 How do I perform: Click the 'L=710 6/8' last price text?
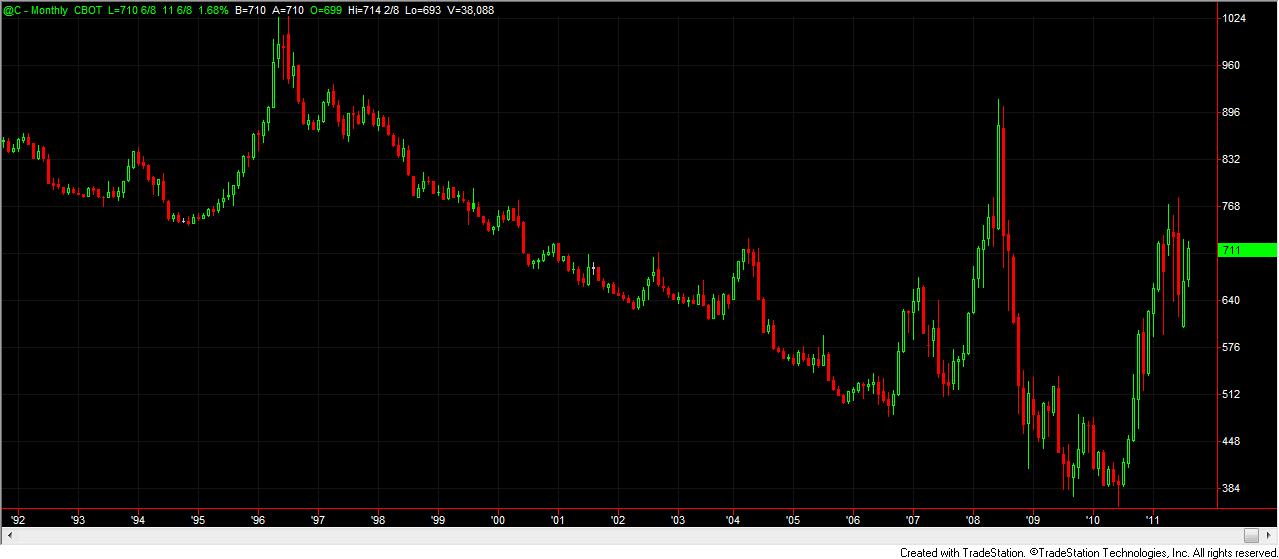click(132, 10)
